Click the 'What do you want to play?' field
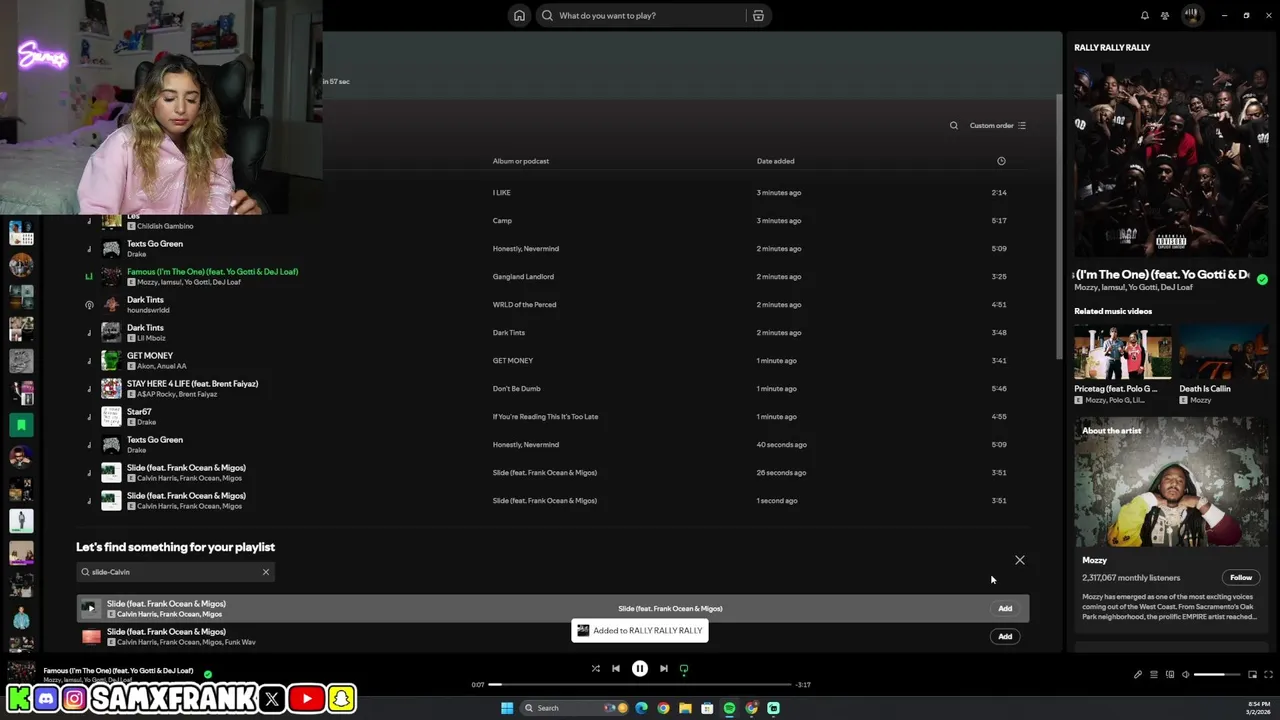This screenshot has height=720, width=1280. pos(642,15)
